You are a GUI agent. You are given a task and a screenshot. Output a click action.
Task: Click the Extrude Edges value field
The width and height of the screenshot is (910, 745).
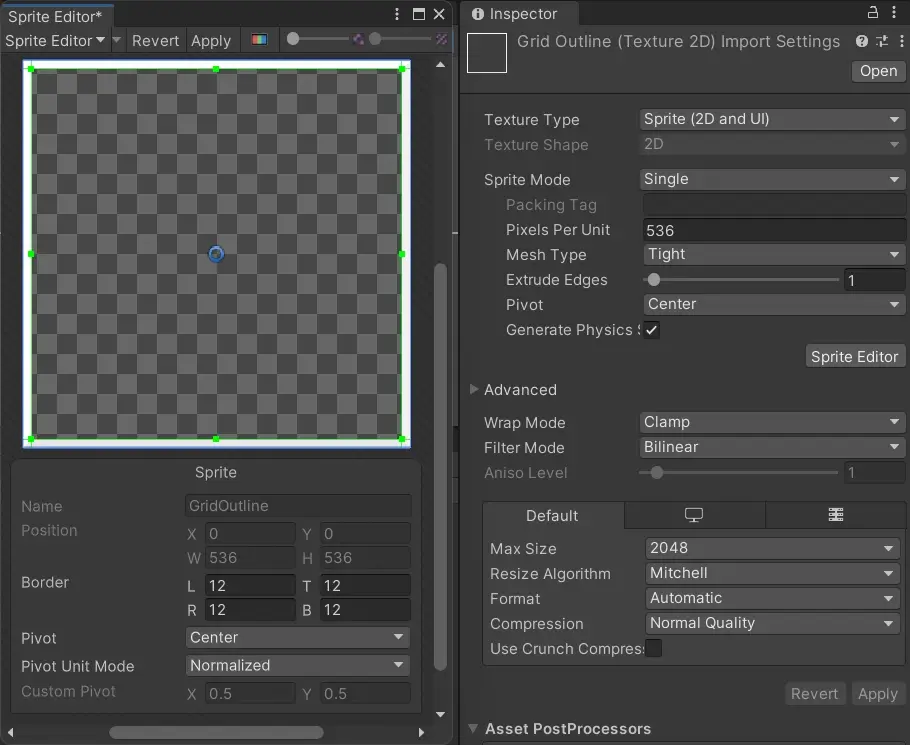pos(873,280)
